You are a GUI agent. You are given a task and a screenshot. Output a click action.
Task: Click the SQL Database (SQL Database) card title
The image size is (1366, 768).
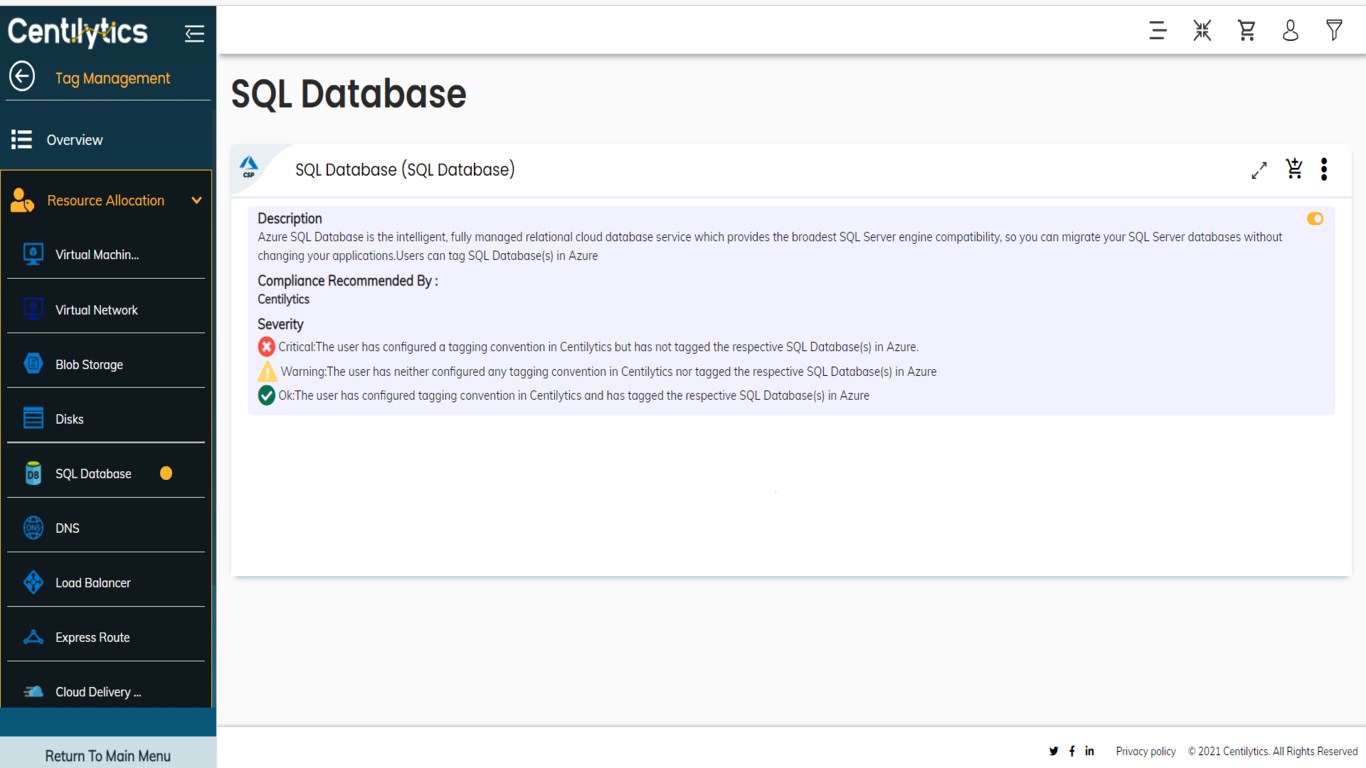pyautogui.click(x=405, y=170)
